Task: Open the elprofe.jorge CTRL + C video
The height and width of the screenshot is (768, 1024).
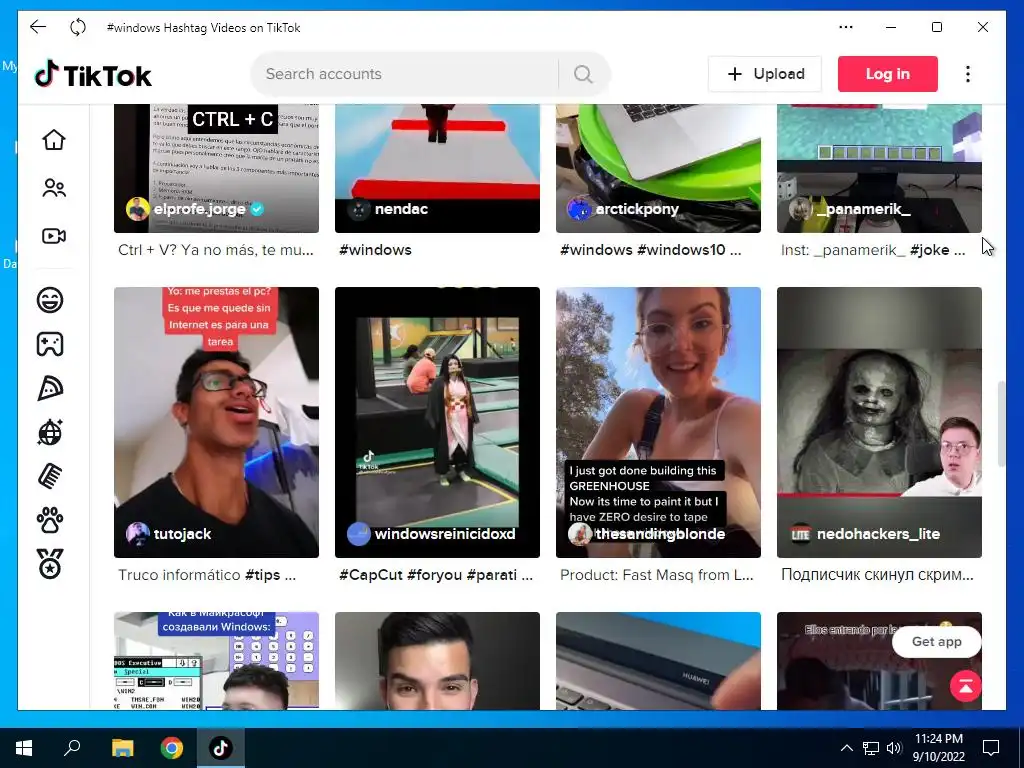Action: point(216,168)
